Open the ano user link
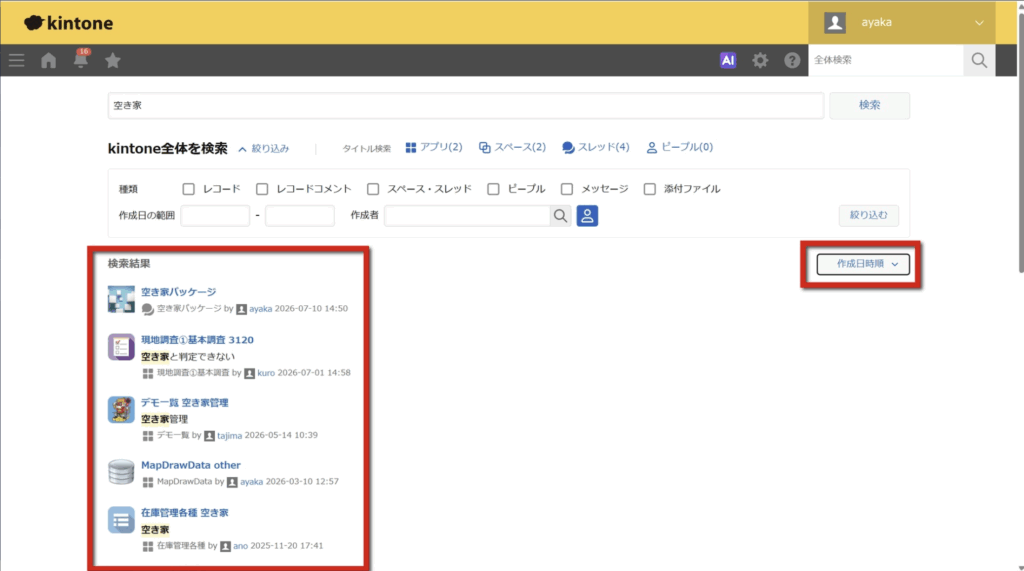 click(240, 546)
